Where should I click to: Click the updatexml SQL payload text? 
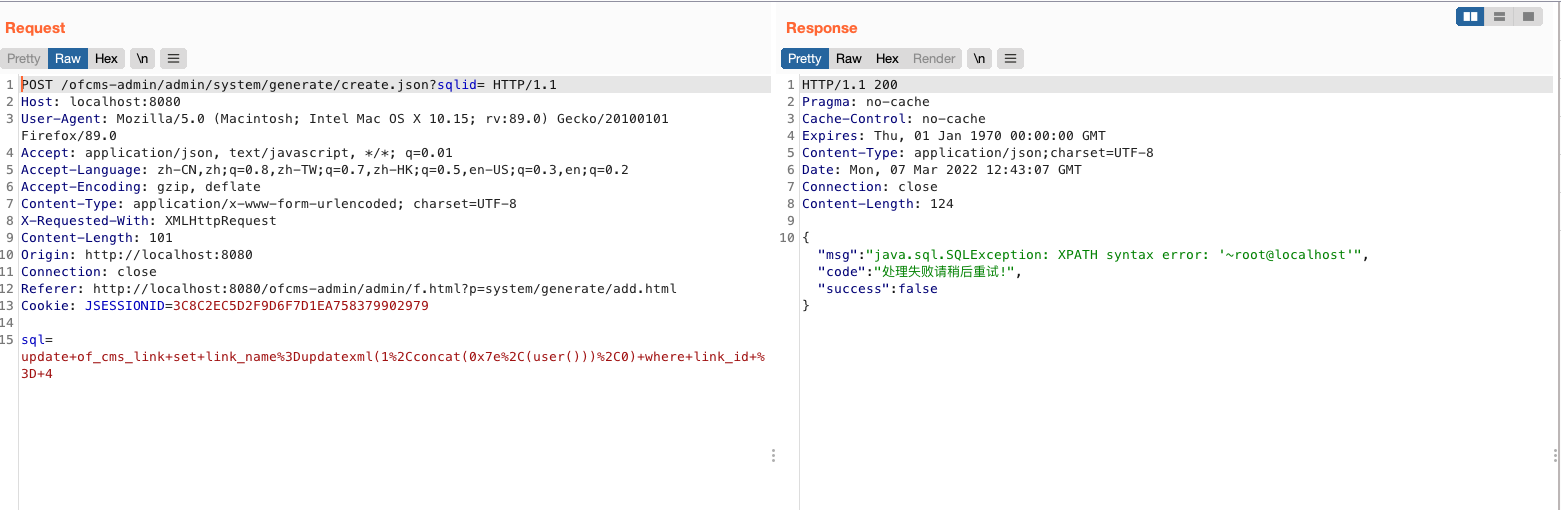(393, 365)
